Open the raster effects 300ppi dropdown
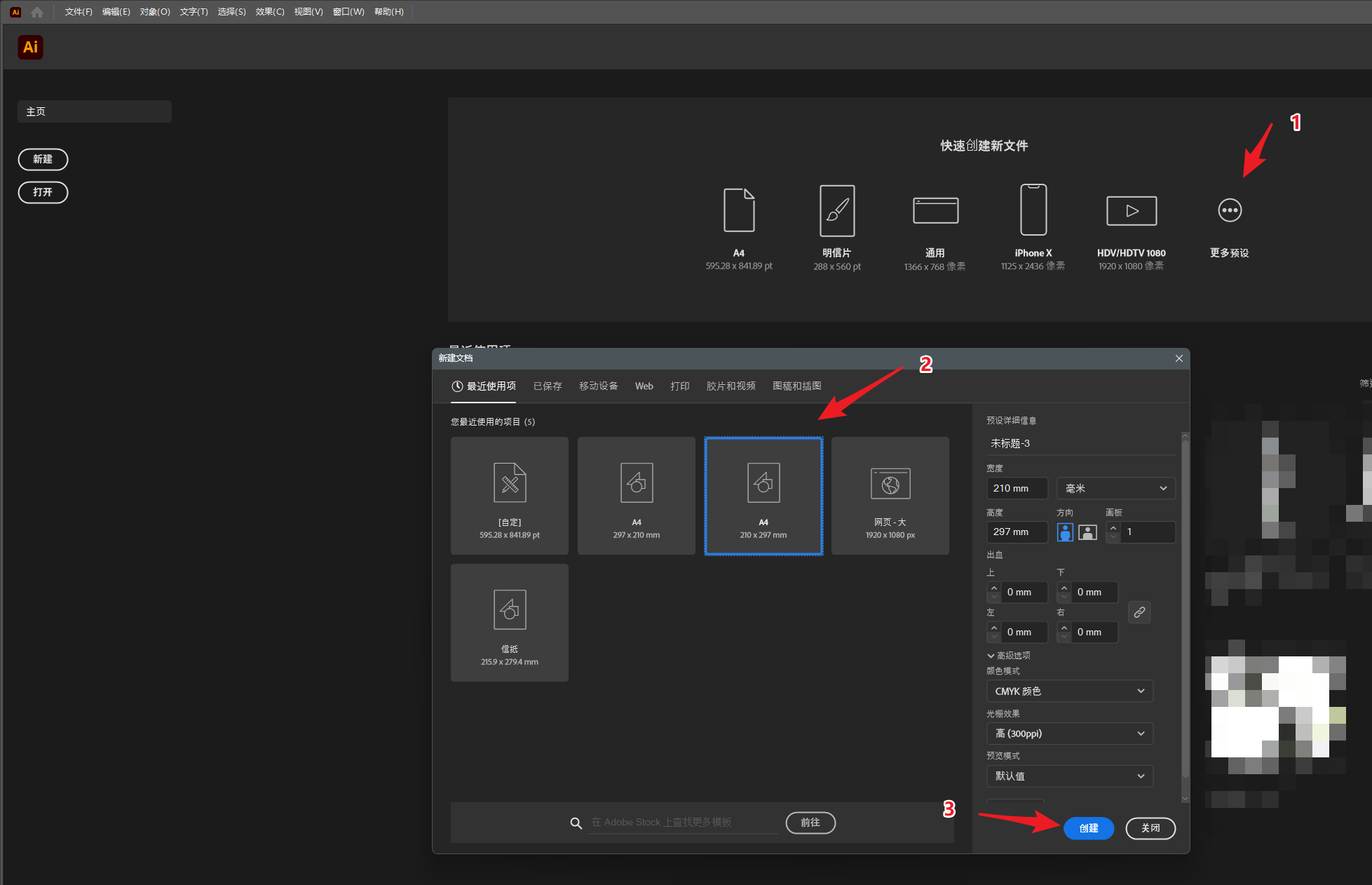 [1069, 734]
